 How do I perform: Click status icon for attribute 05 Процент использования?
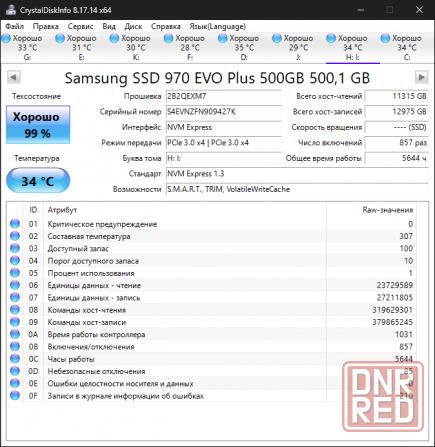click(15, 273)
